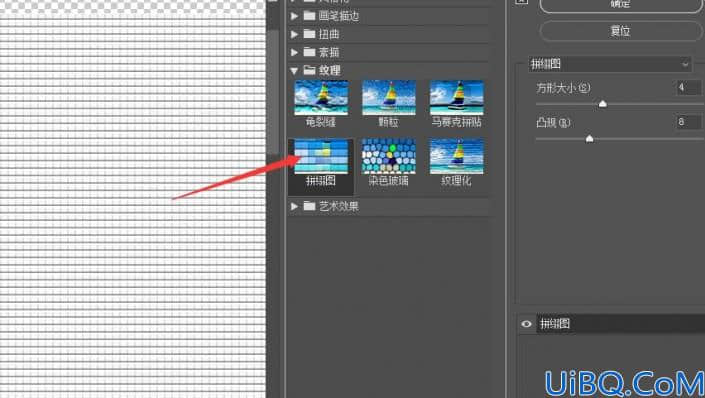705x398 pixels.
Task: Click the 方形大小 slider handle
Action: coord(603,104)
